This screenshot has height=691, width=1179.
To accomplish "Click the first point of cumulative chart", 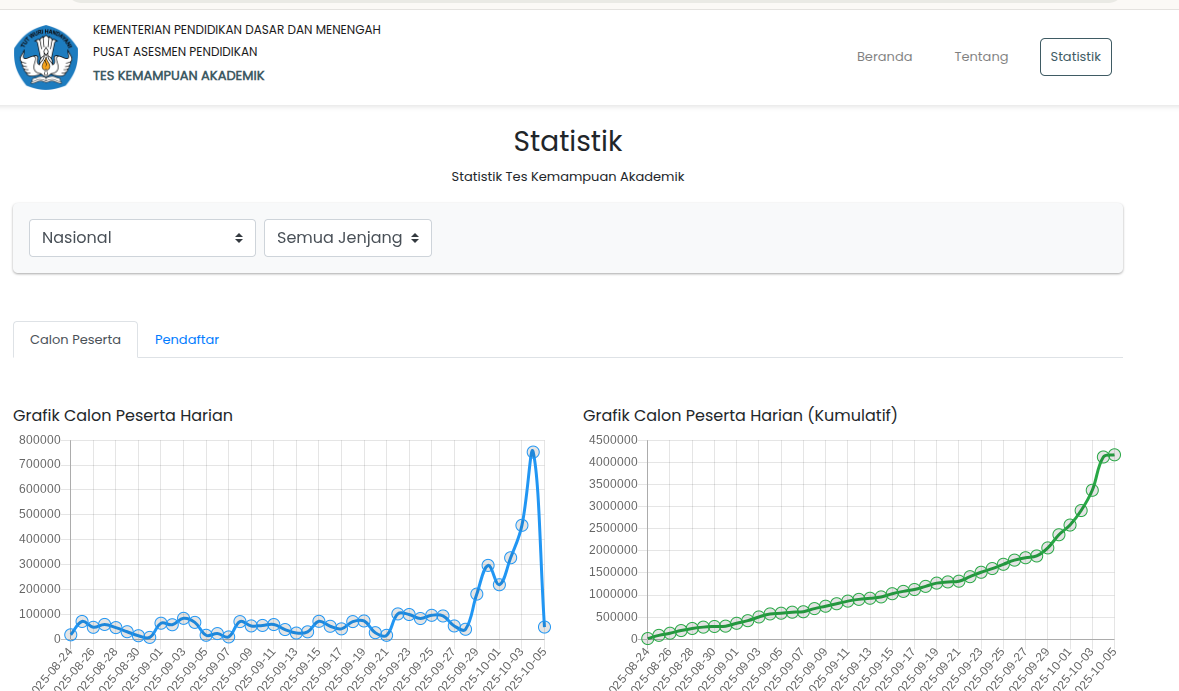I will (x=647, y=638).
